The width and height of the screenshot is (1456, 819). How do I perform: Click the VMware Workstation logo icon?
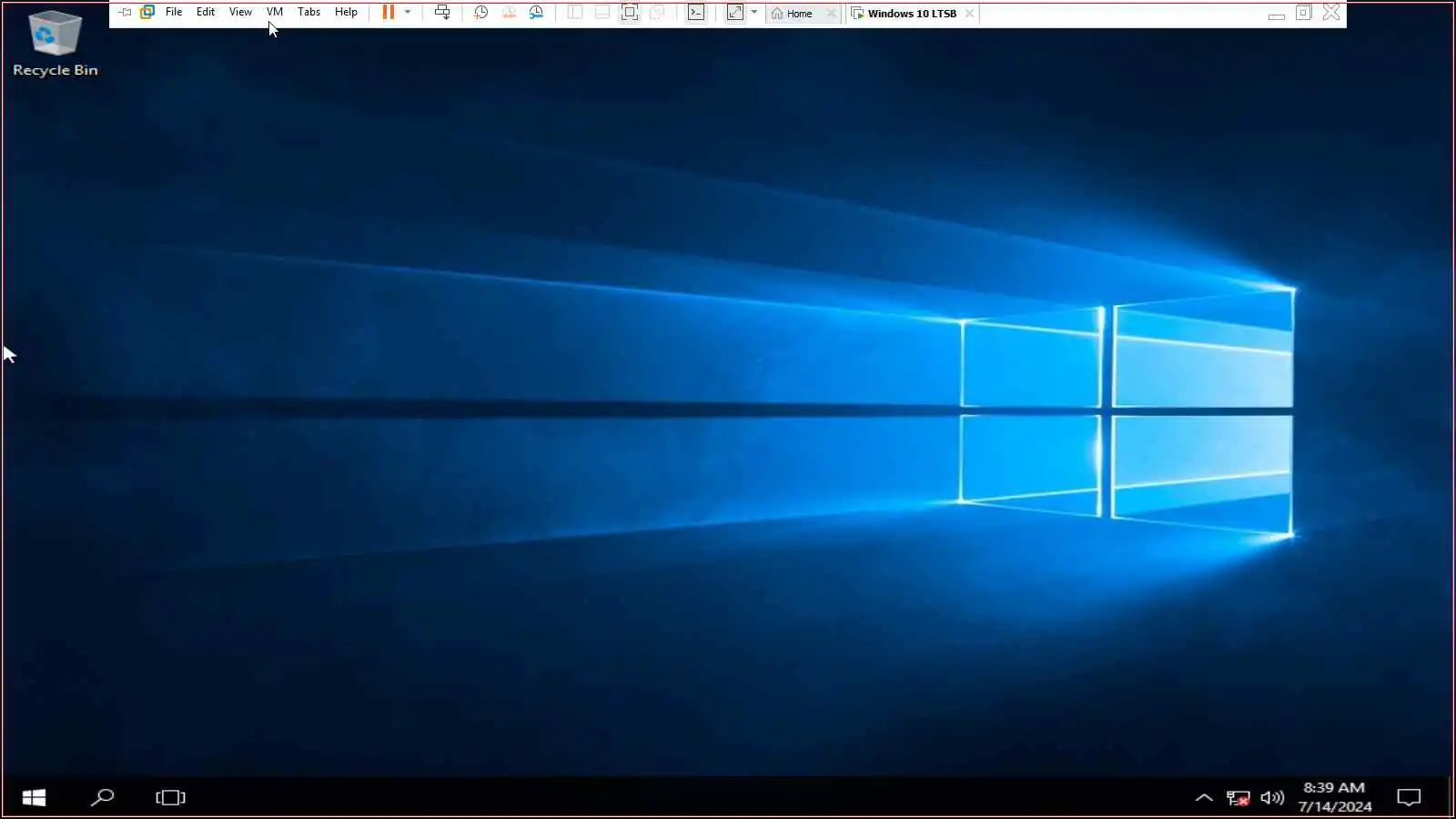click(147, 12)
